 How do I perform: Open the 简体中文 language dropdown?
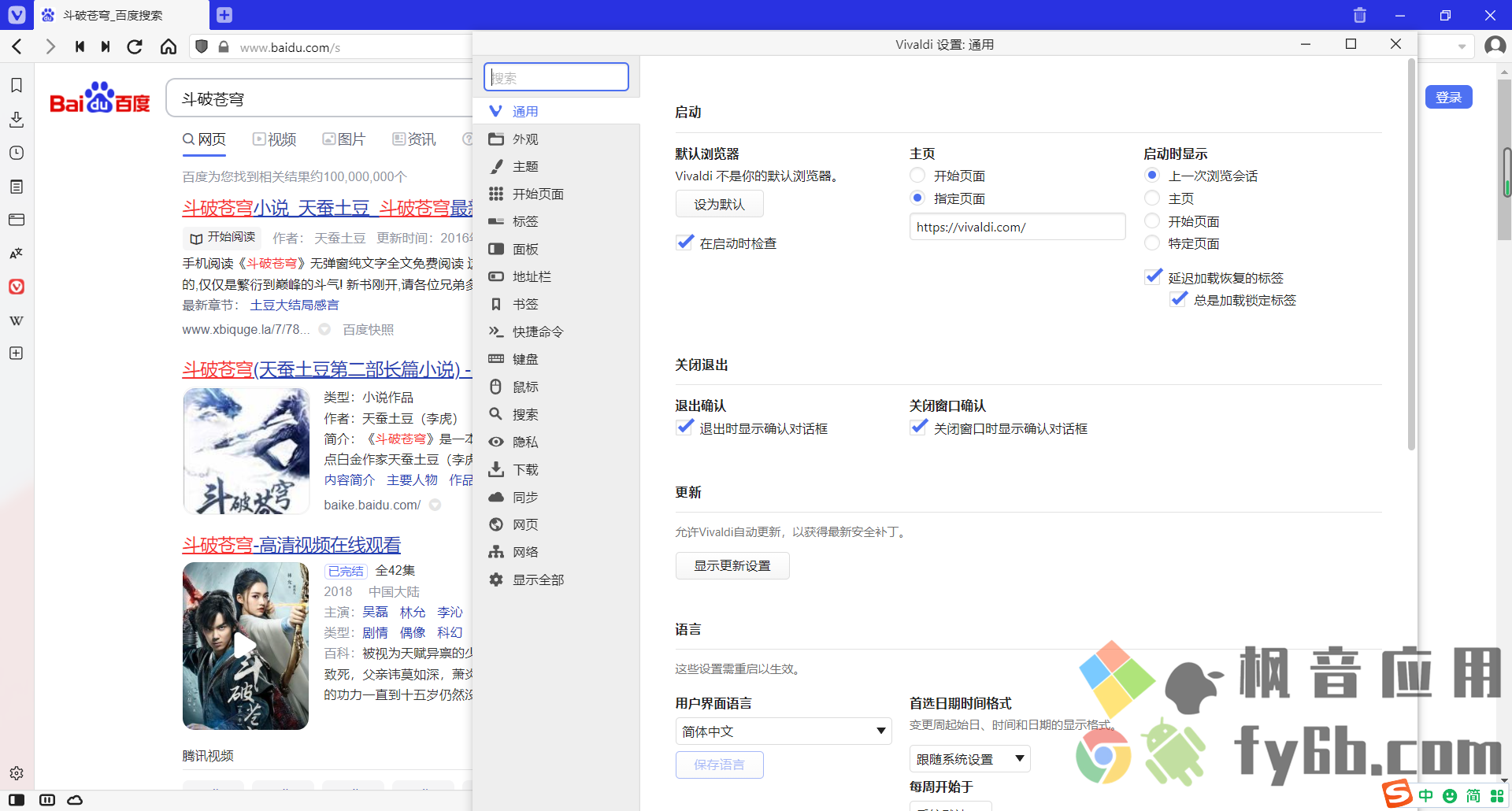[784, 731]
